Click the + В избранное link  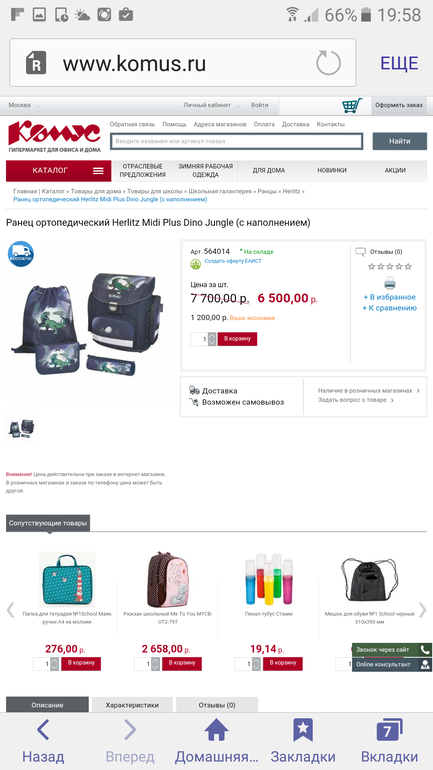389,297
